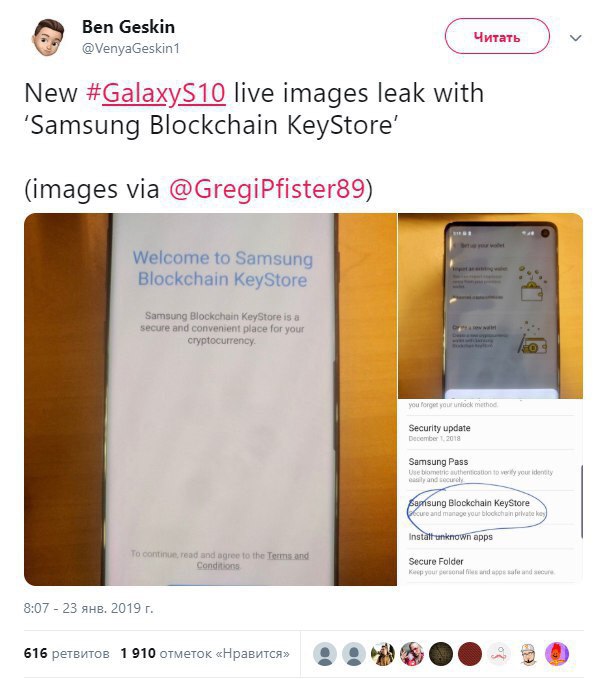This screenshot has width=603, height=679.
Task: Open the settings list screenshot with circled KeyStore
Action: tap(490, 493)
